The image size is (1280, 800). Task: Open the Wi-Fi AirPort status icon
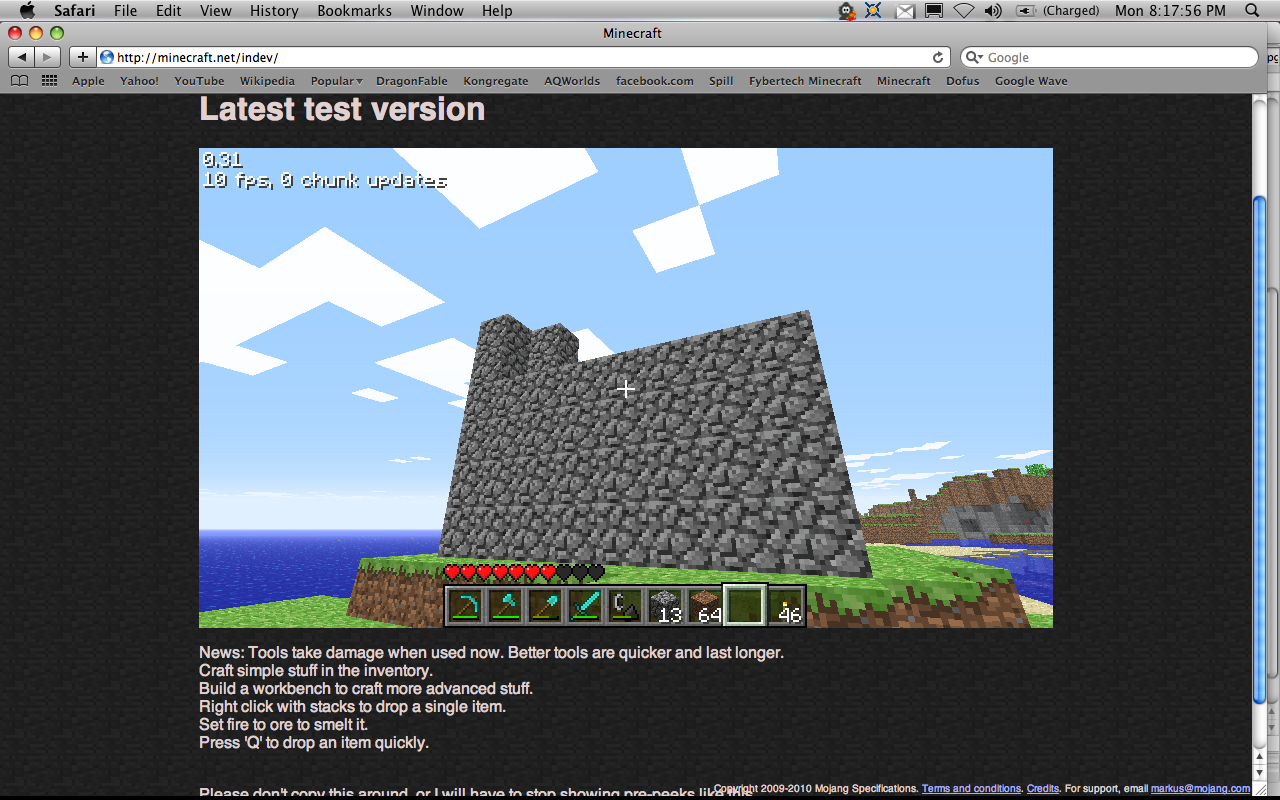click(x=964, y=10)
